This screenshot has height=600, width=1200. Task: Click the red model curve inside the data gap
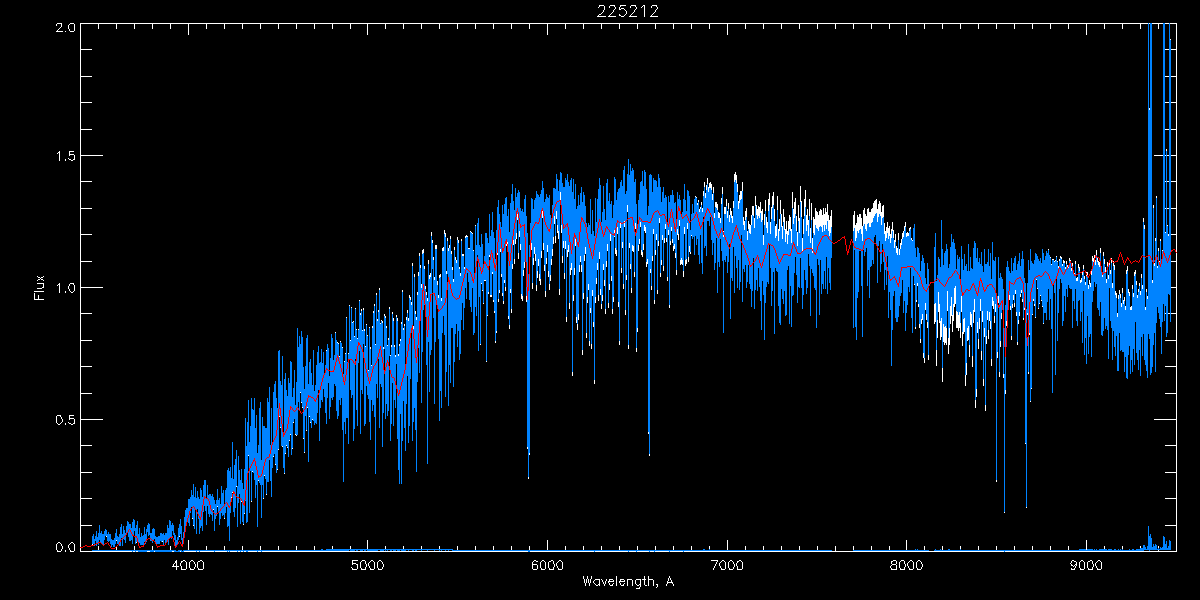[842, 242]
